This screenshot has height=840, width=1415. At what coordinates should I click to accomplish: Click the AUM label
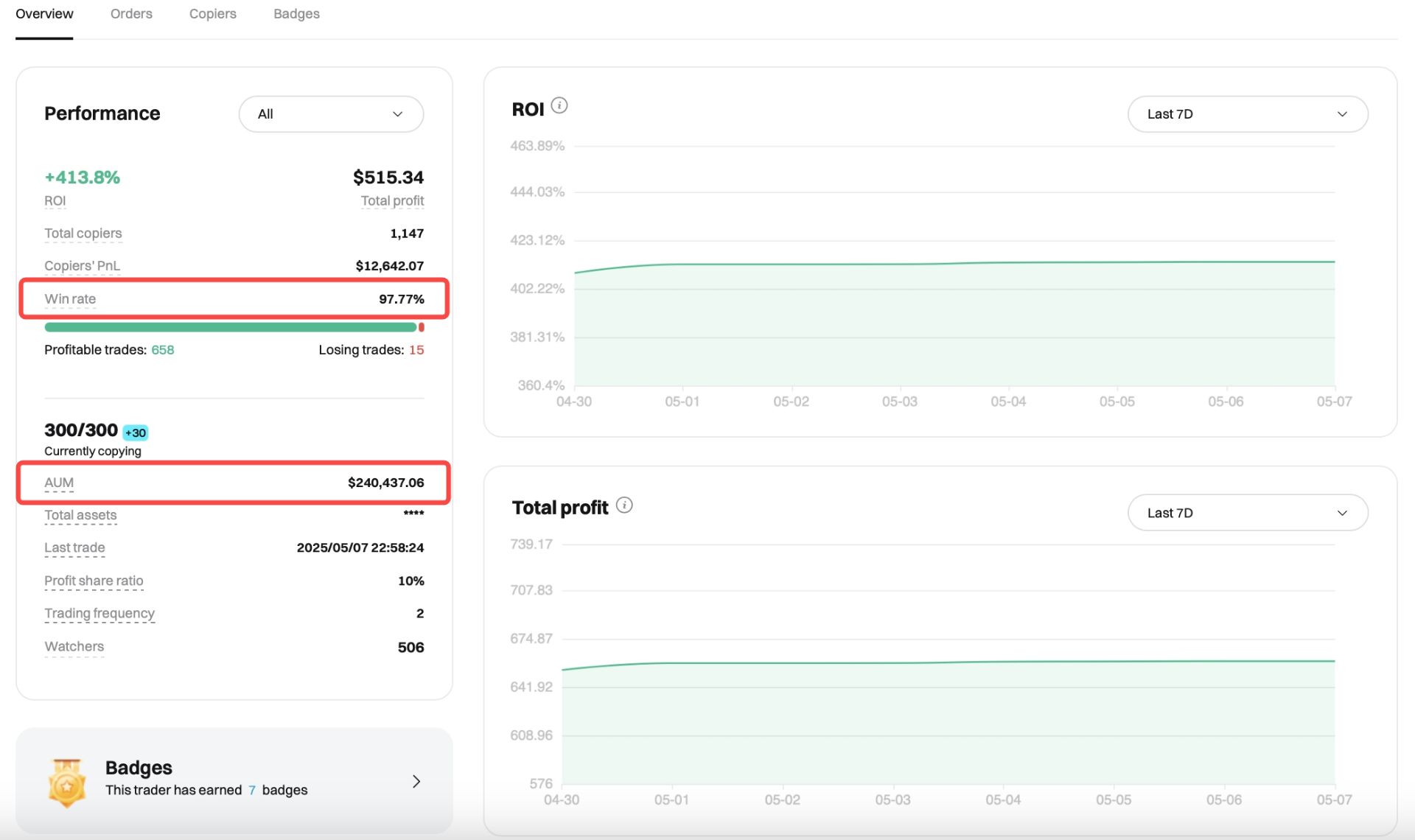coord(59,483)
